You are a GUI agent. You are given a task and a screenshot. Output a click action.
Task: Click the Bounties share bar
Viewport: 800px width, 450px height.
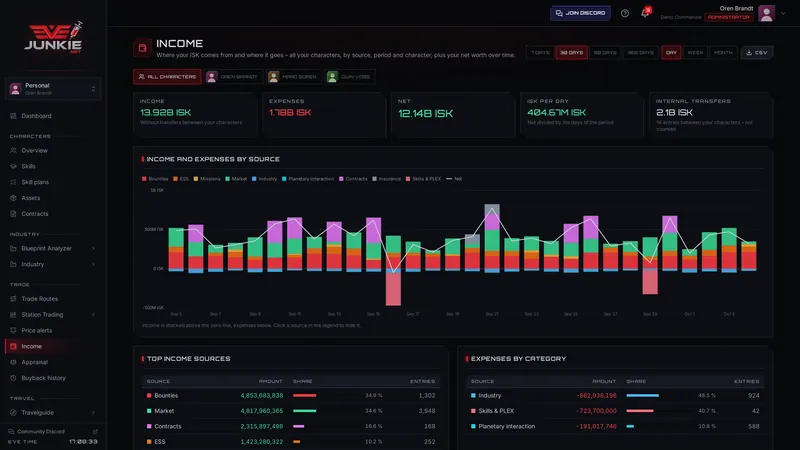tap(305, 395)
